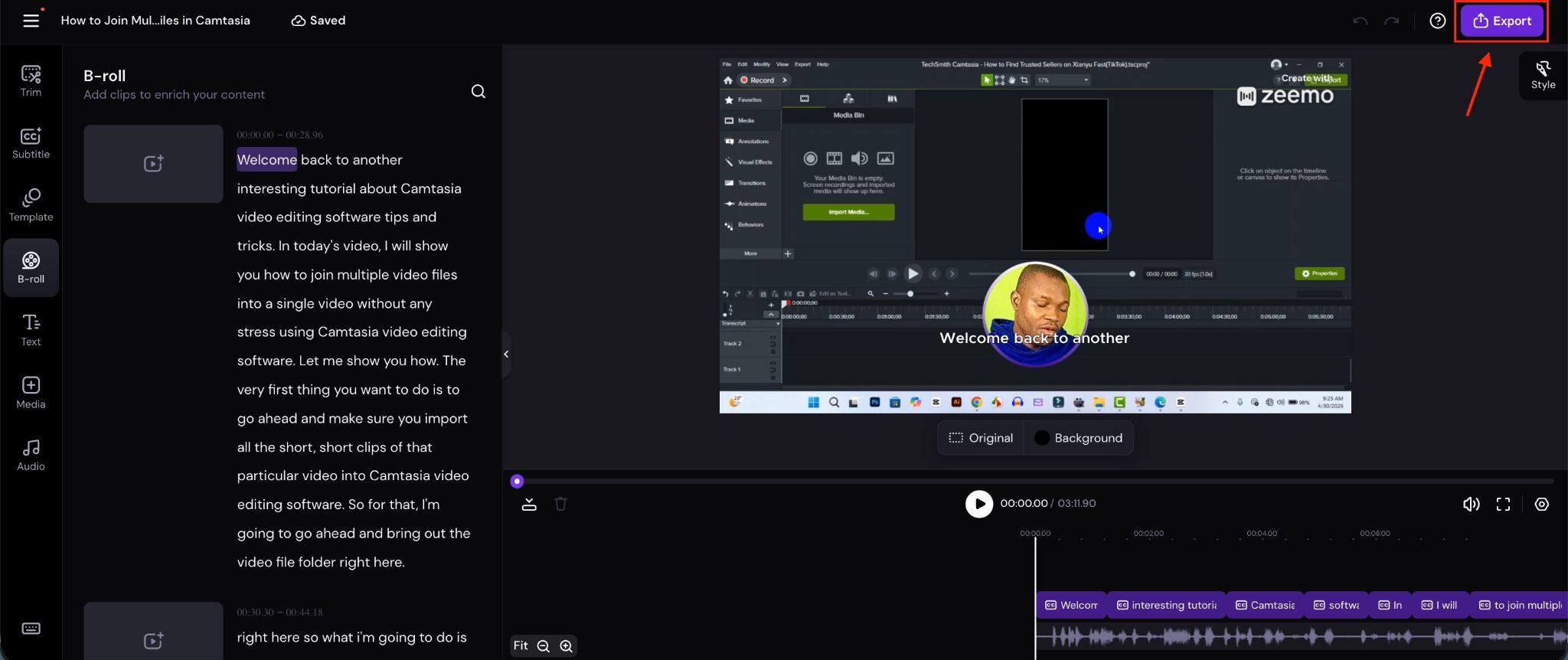Select the B-roll sidebar tab

pyautogui.click(x=31, y=267)
